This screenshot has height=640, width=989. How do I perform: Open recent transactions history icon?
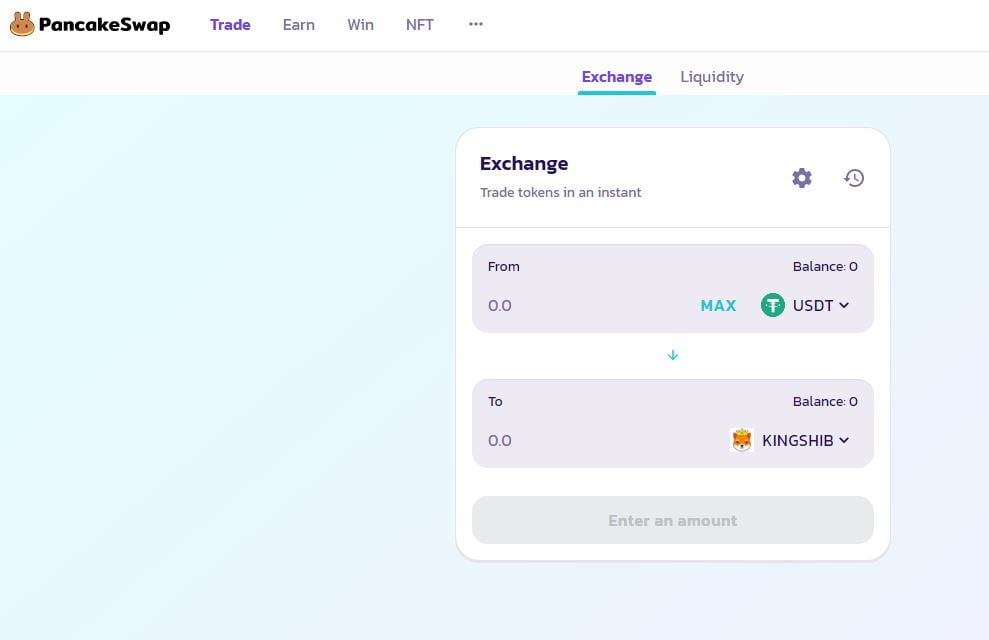[x=854, y=178]
